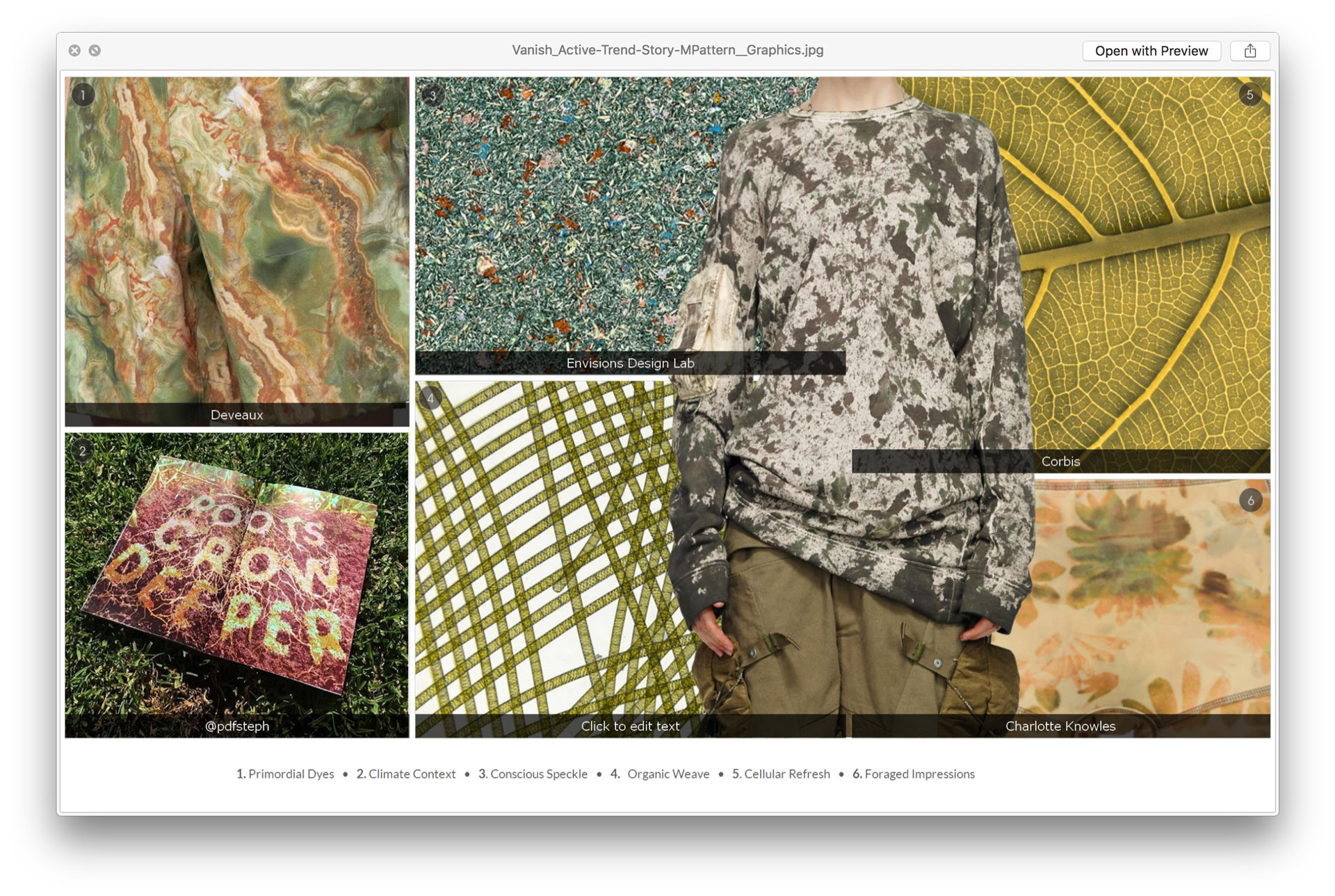Image resolution: width=1335 pixels, height=896 pixels.
Task: Click Open with Preview button
Action: coord(1151,51)
